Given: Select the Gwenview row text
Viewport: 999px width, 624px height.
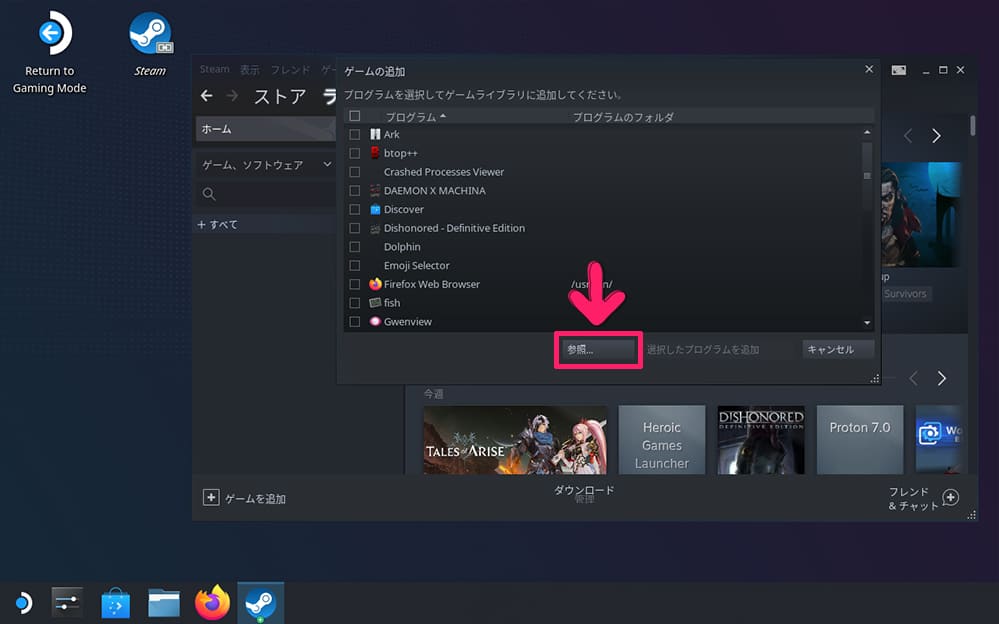Looking at the screenshot, I should 408,322.
